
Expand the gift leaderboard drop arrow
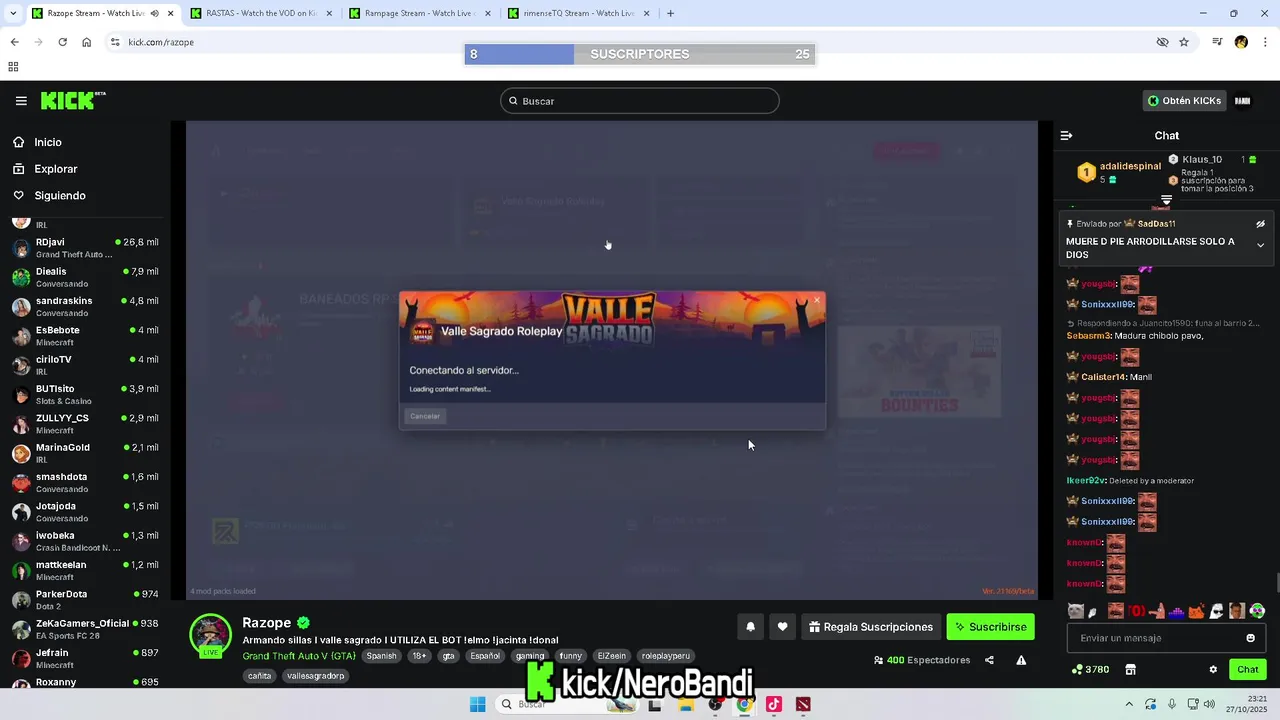pos(1166,200)
